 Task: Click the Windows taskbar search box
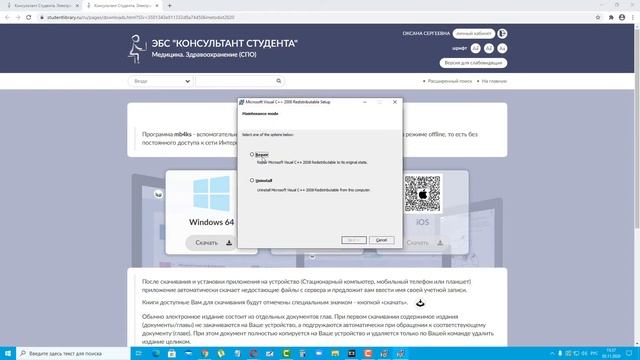tap(73, 353)
